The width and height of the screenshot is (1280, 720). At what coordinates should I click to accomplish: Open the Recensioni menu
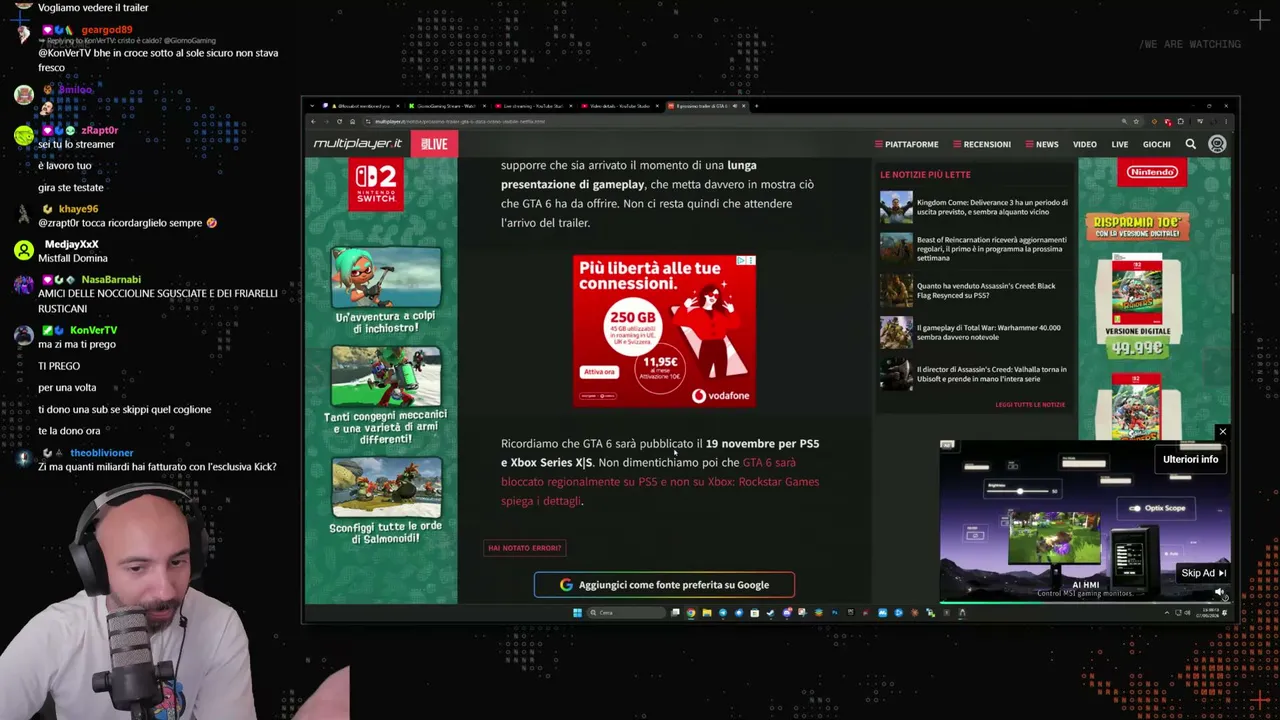tap(981, 144)
